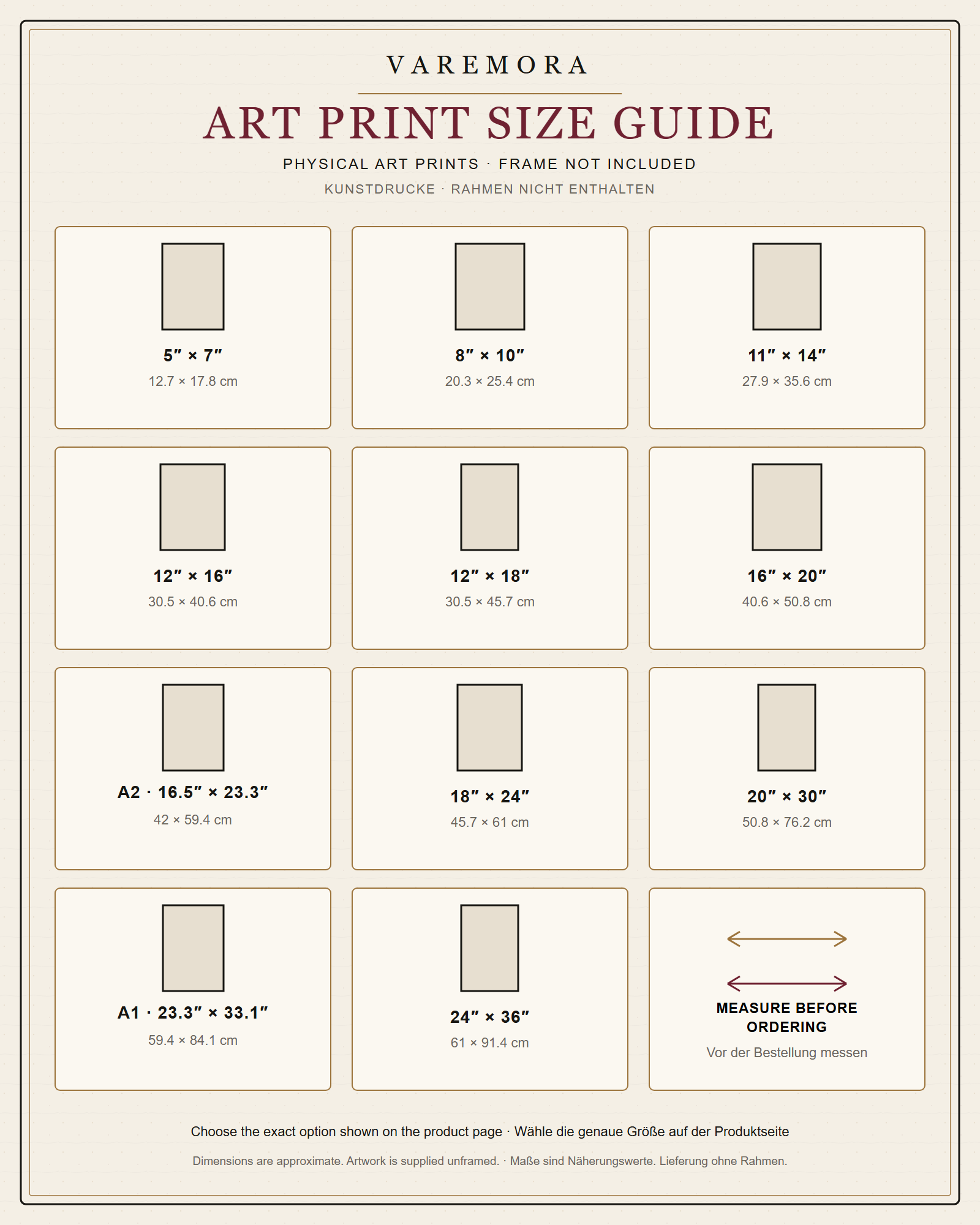Click the 5″ × 7″ print rectangle icon
980x1225 pixels.
click(x=193, y=287)
